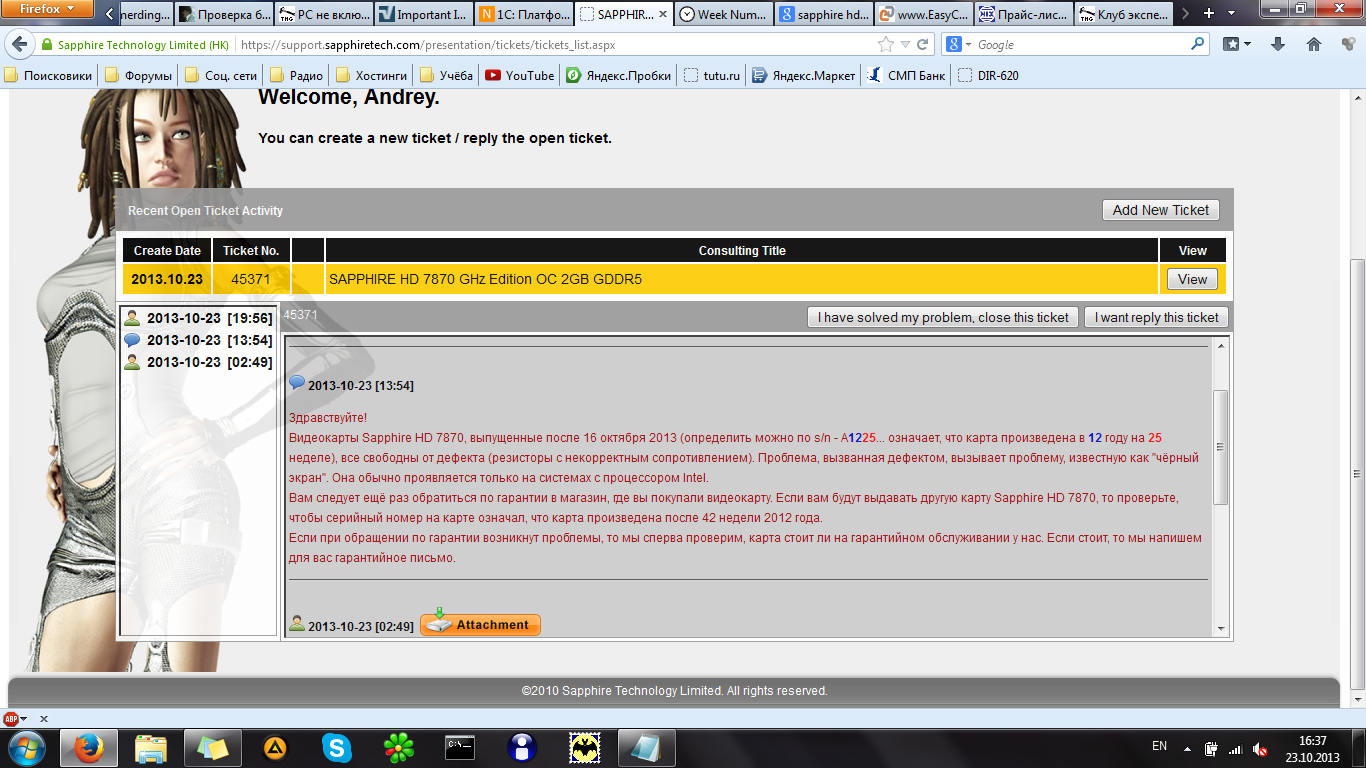Switch to the 'Important I...' tab
The width and height of the screenshot is (1366, 768).
pyautogui.click(x=423, y=15)
